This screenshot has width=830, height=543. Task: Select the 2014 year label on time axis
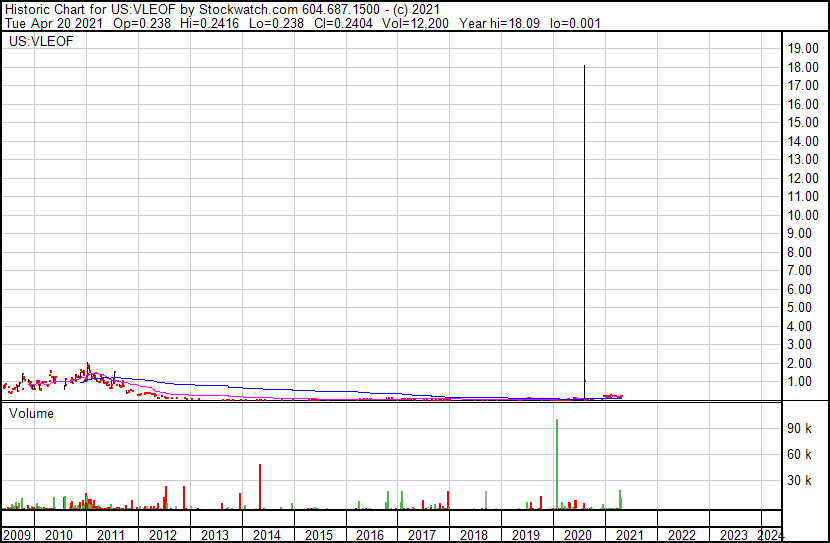pos(266,535)
